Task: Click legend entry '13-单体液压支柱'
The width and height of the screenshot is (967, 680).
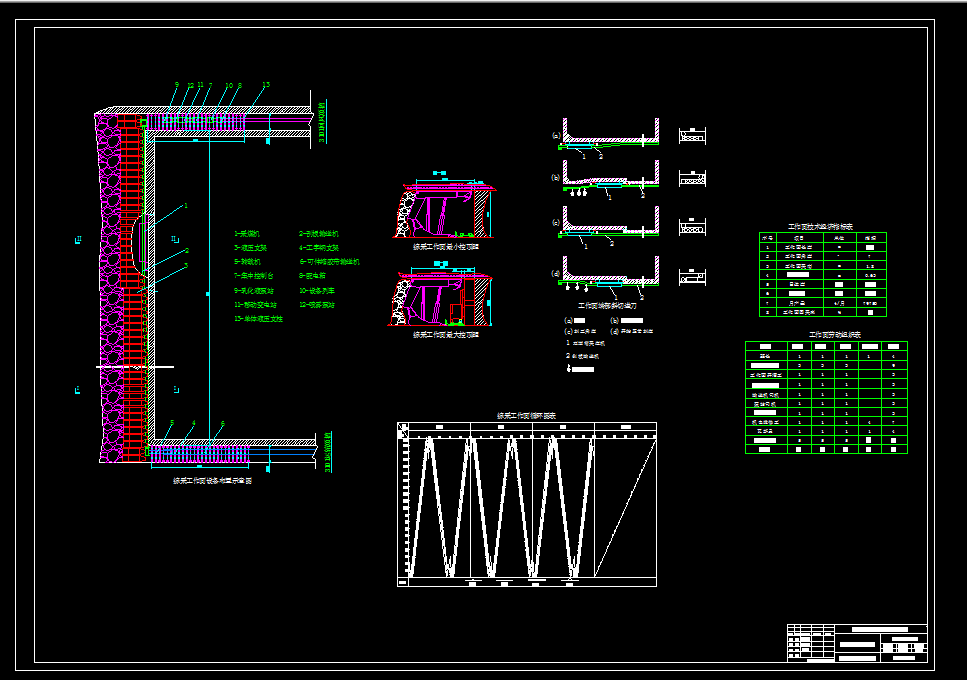Action: pyautogui.click(x=258, y=319)
